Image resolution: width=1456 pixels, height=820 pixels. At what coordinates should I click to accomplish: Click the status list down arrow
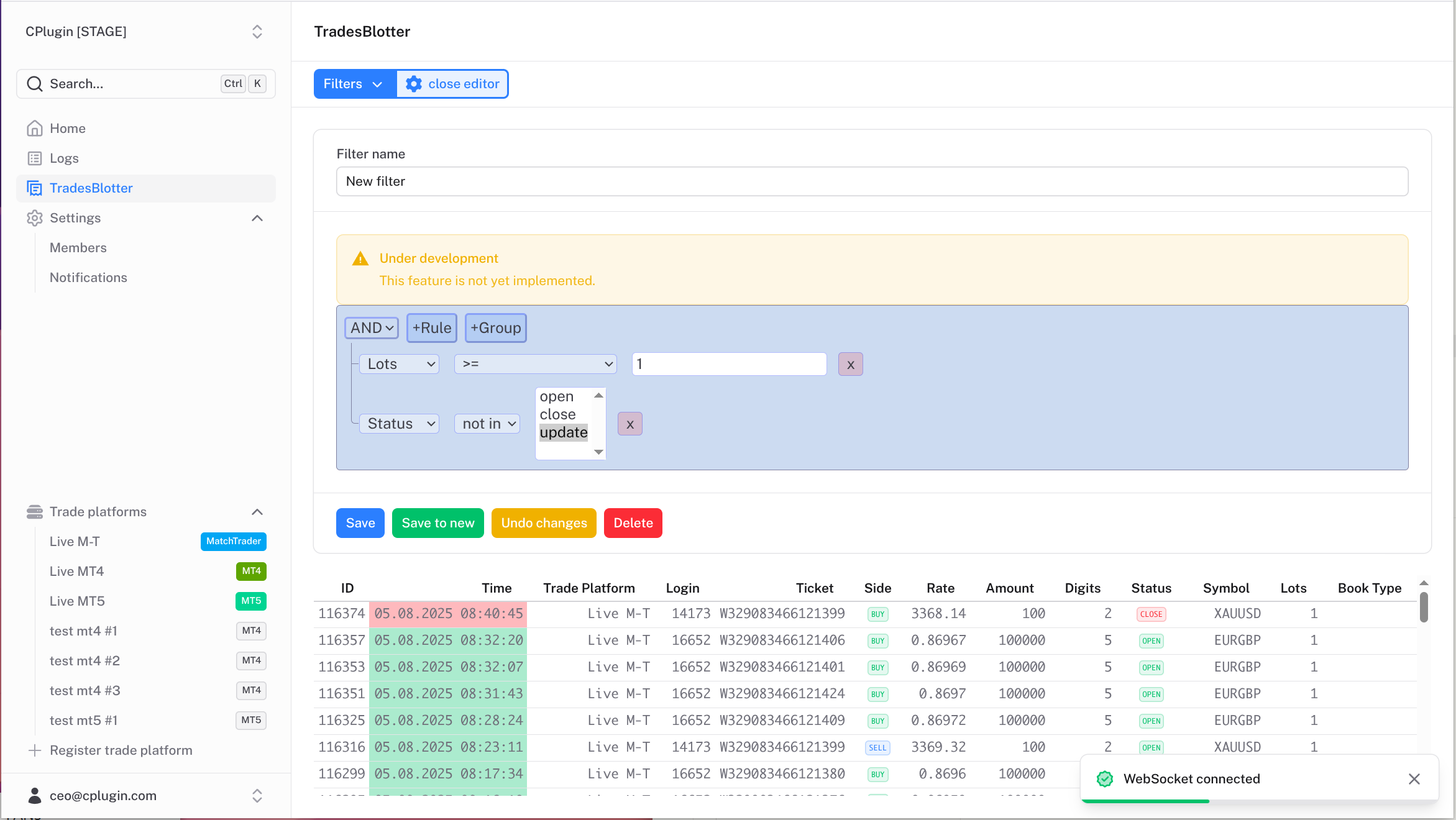tap(599, 452)
